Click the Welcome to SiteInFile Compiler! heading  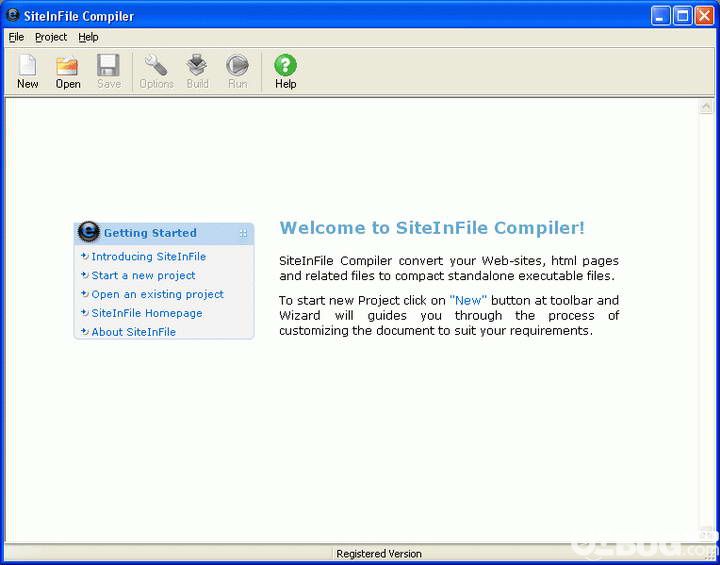tap(432, 228)
